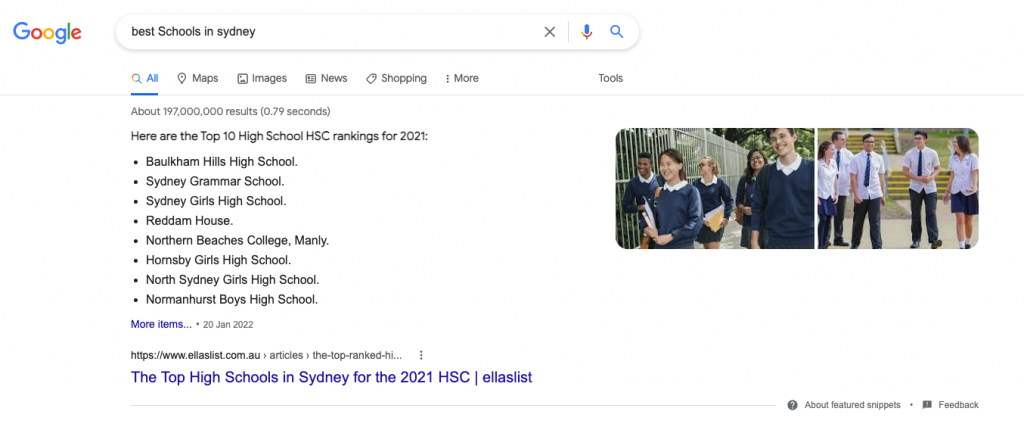Select the Shopping tab

[396, 78]
